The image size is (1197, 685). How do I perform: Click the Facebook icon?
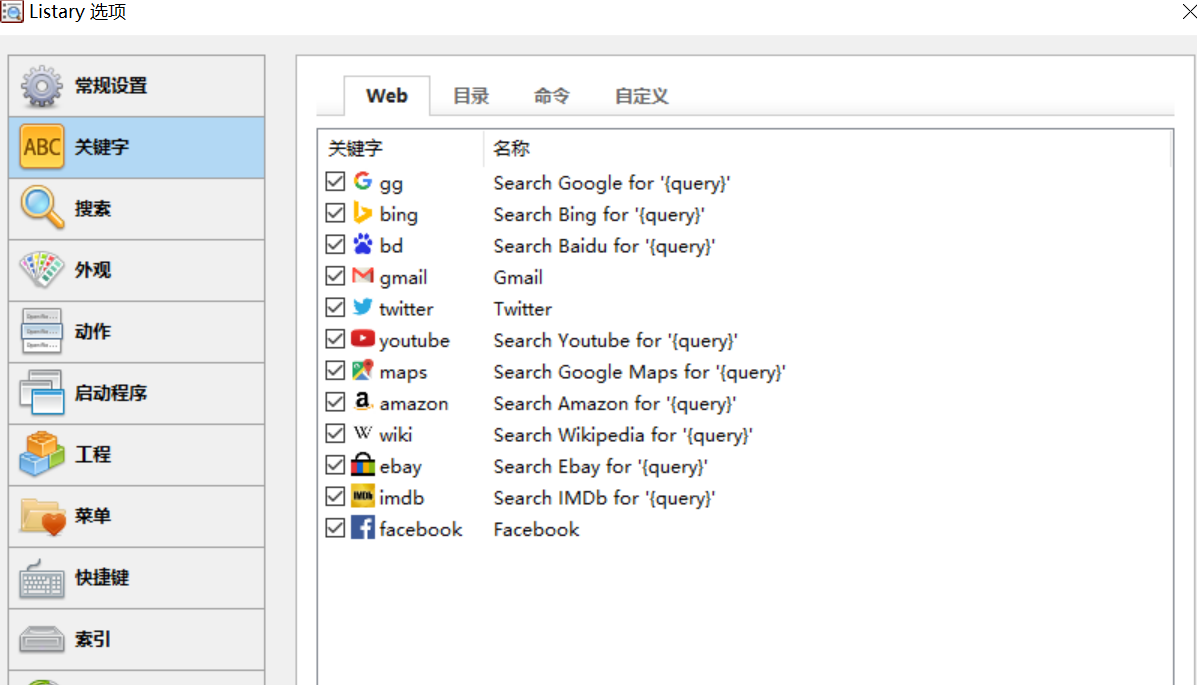pos(363,528)
